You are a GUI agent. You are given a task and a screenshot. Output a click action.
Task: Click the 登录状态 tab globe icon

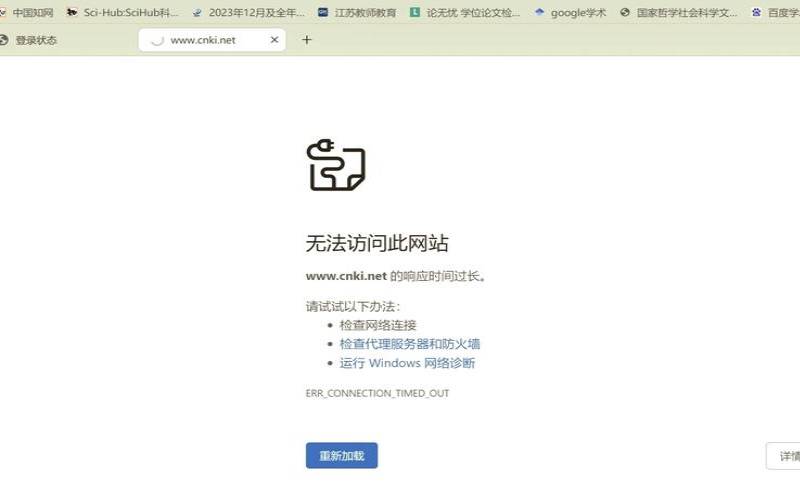point(4,40)
